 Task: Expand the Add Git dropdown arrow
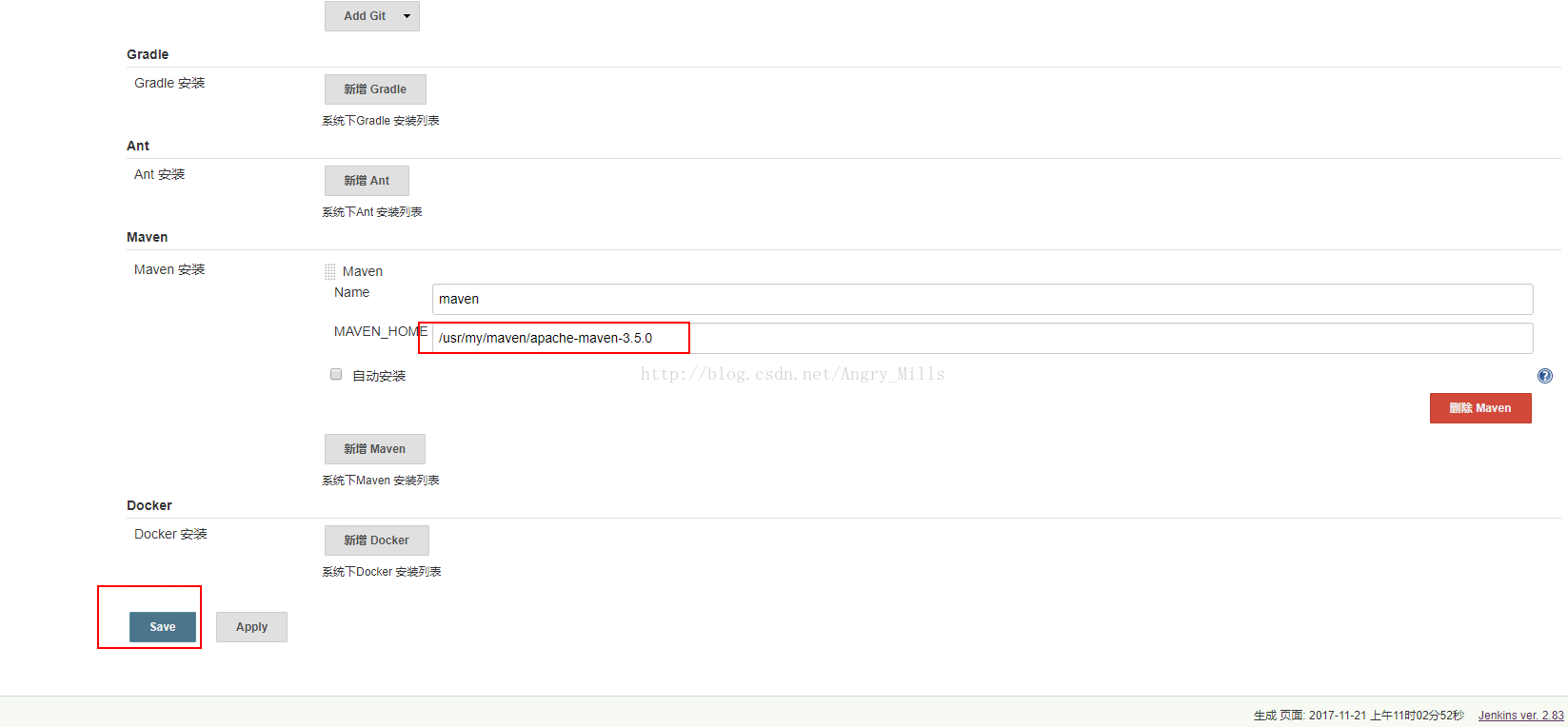407,16
